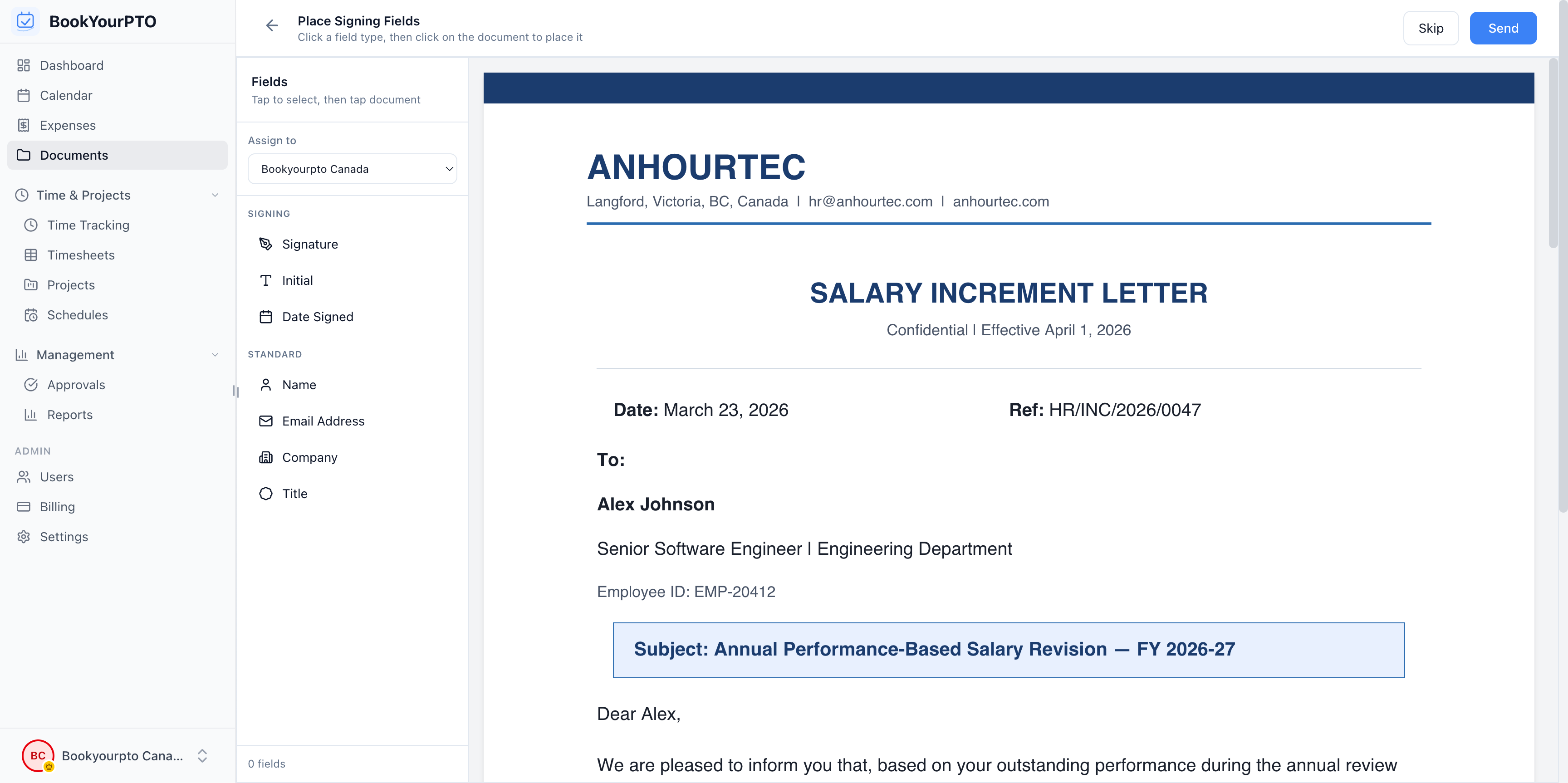Select the Signature signing field
Image resolution: width=1568 pixels, height=783 pixels.
point(310,243)
